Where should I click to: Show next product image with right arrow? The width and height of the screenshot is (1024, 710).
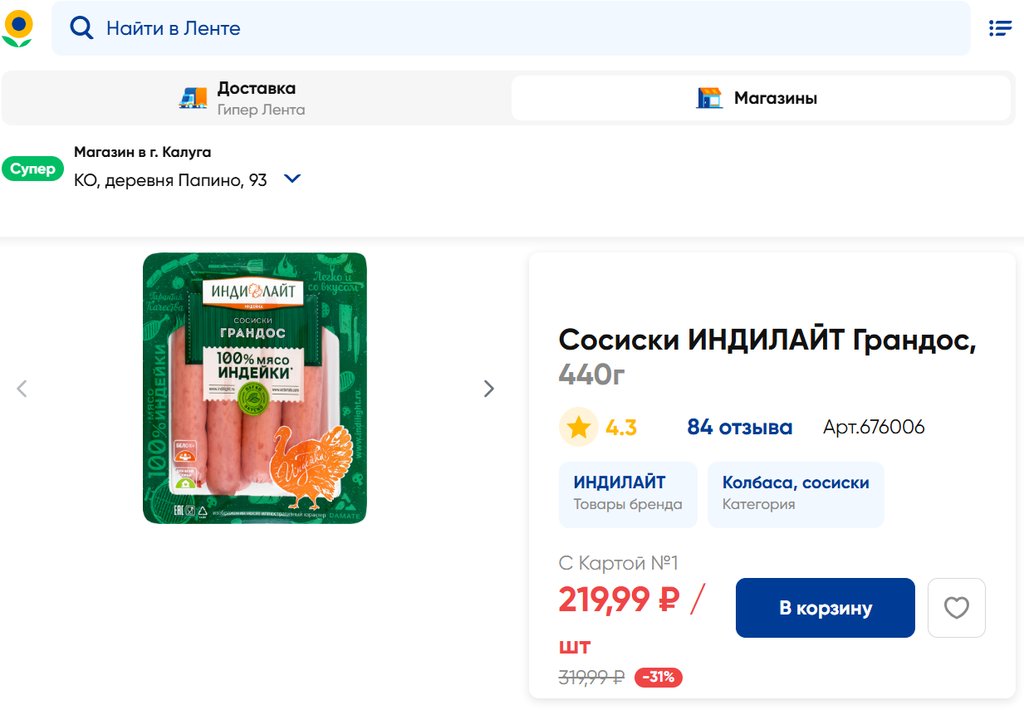coord(489,389)
